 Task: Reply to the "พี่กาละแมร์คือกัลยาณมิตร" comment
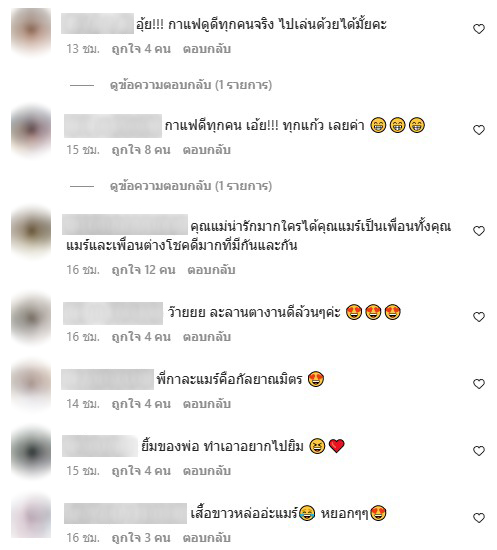pyautogui.click(x=207, y=404)
